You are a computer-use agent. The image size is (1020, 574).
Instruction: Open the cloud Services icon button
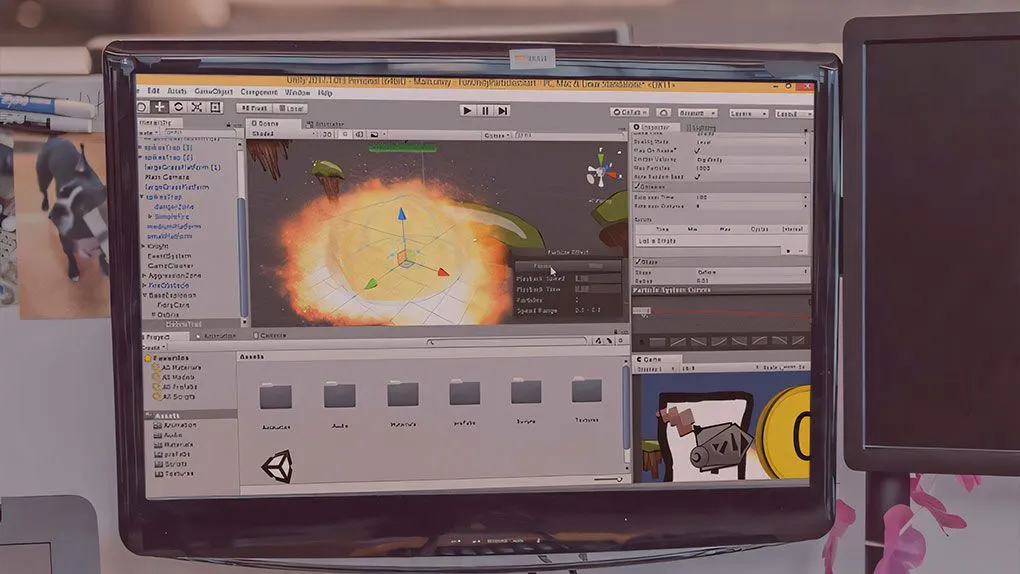(x=663, y=113)
